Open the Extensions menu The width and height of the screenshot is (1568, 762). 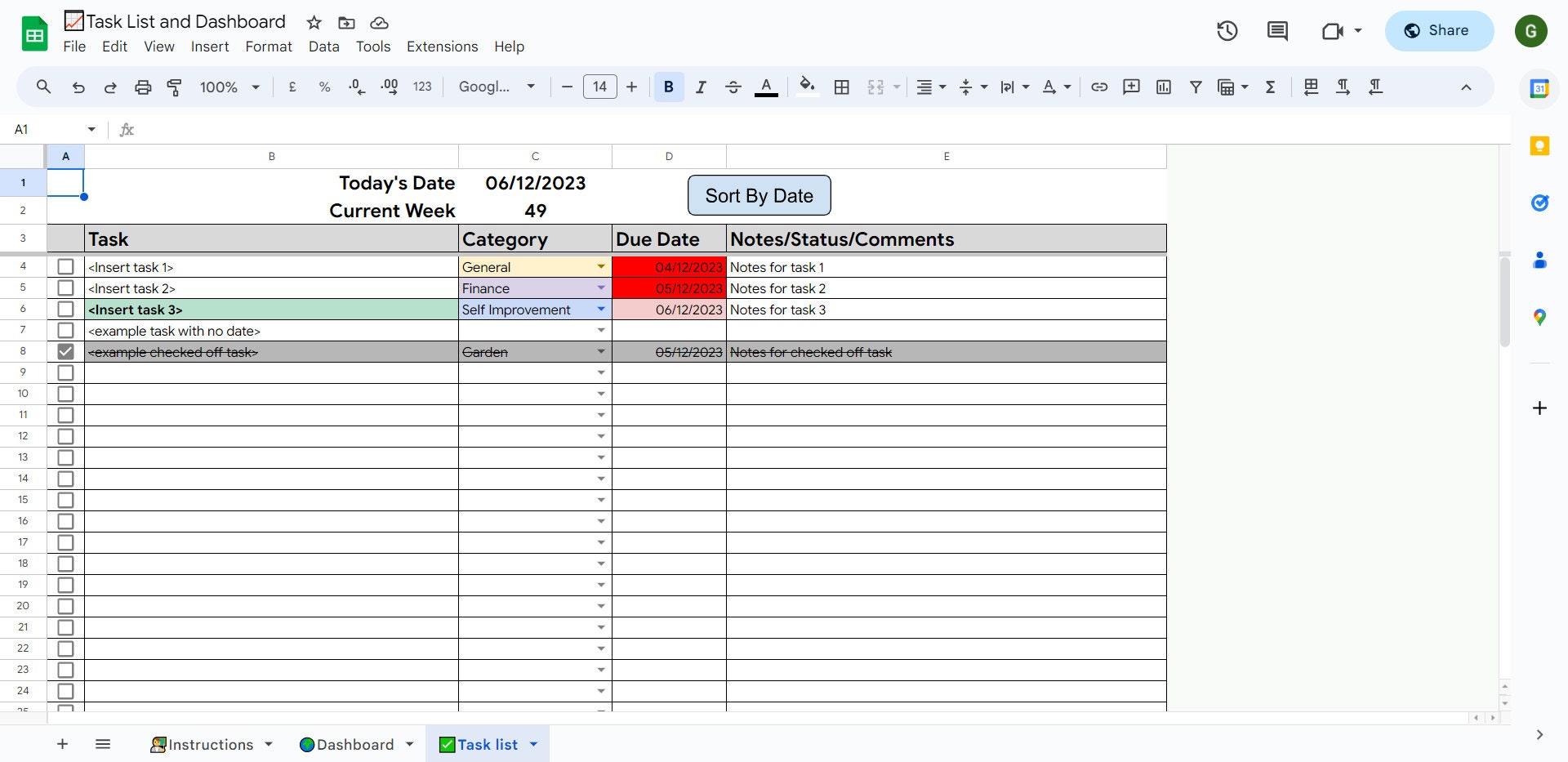point(442,47)
